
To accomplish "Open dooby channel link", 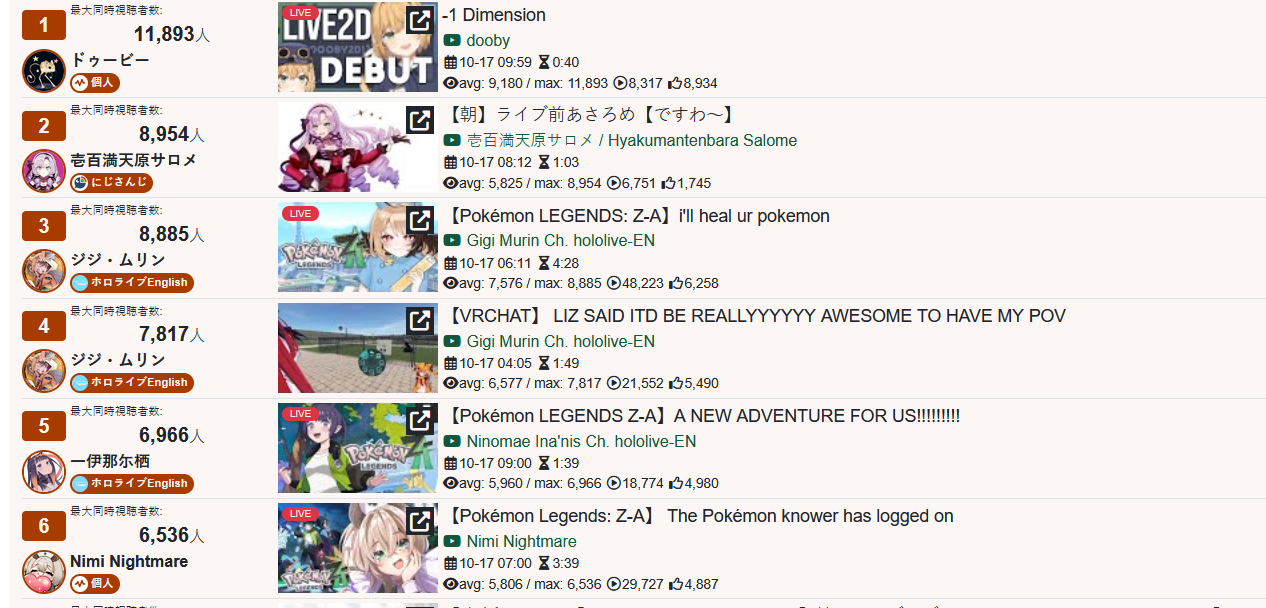I will [488, 41].
